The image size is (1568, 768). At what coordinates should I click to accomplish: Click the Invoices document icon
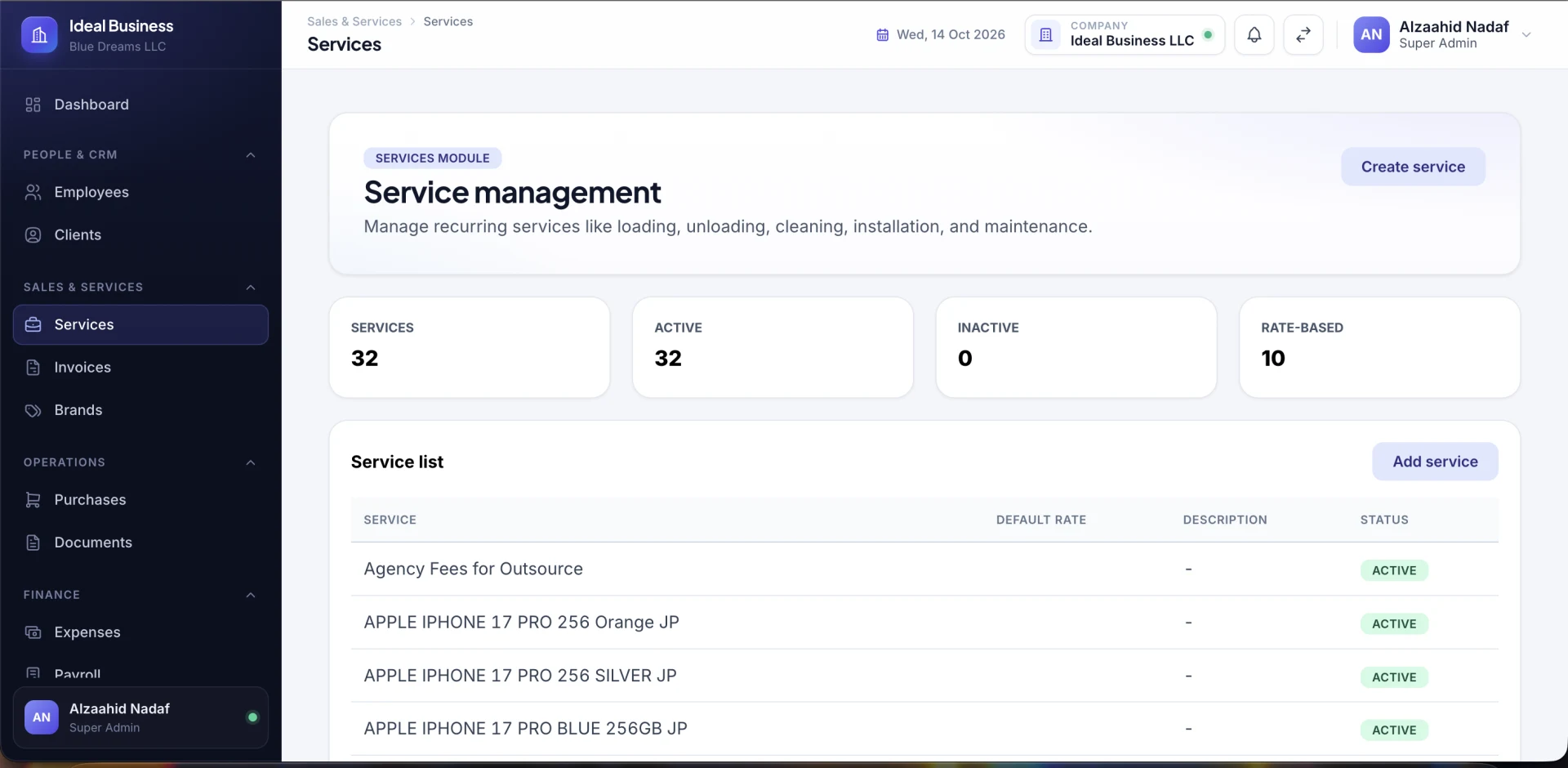coord(33,368)
